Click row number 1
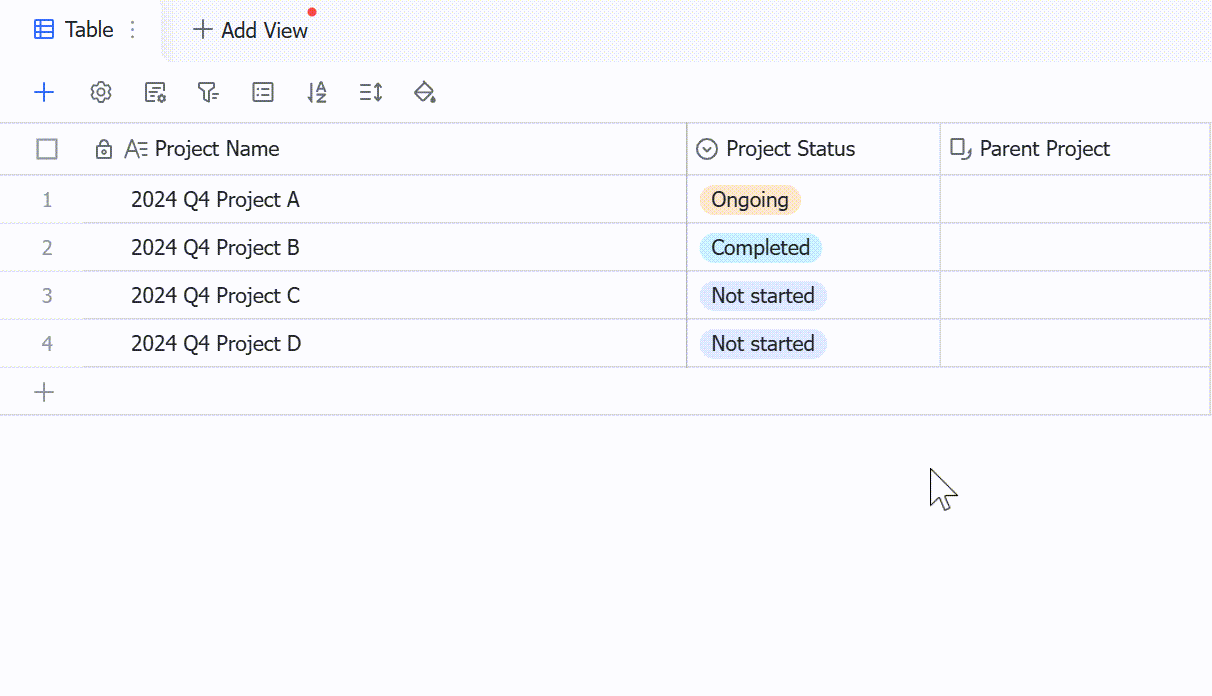The height and width of the screenshot is (696, 1212). pyautogui.click(x=47, y=200)
